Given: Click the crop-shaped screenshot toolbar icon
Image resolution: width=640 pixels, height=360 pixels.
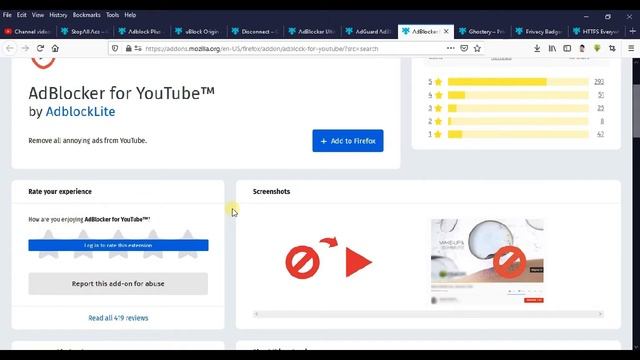Looking at the screenshot, I should (x=612, y=49).
